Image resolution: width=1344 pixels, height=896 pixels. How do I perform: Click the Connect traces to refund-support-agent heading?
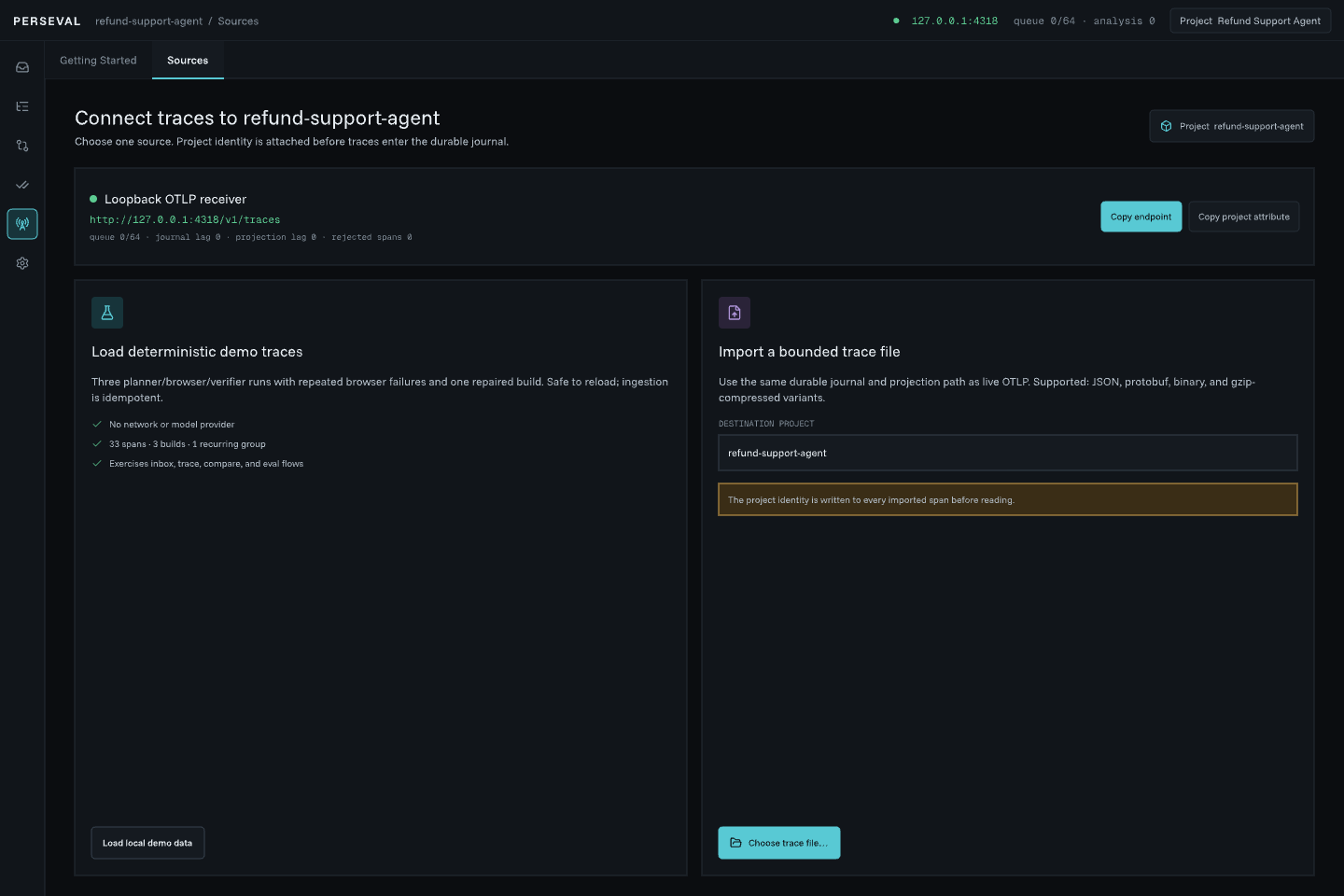[x=257, y=118]
